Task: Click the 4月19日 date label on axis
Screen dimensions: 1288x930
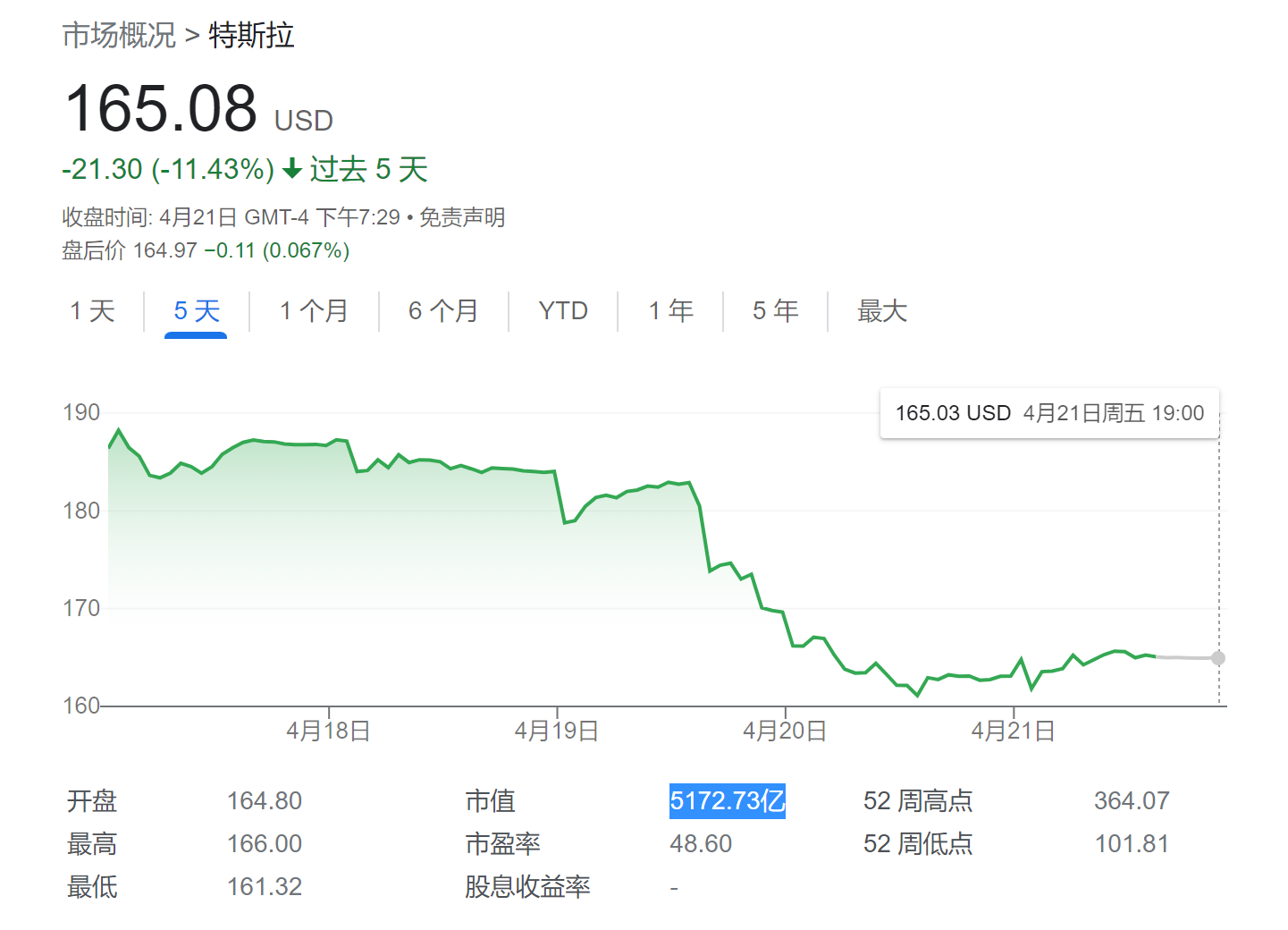Action: (556, 731)
